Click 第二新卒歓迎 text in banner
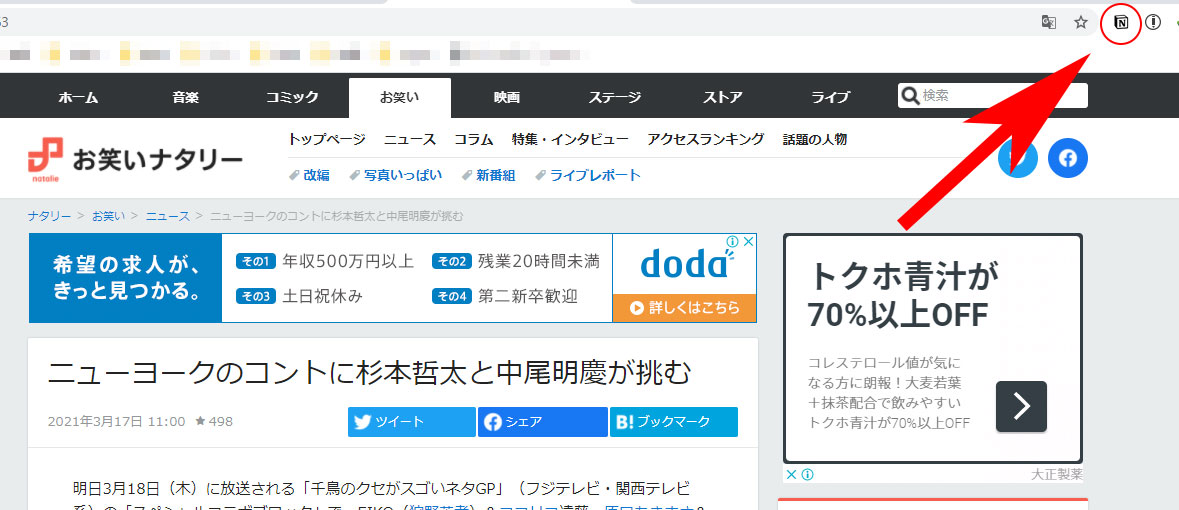The image size is (1179, 510). pyautogui.click(x=528, y=296)
